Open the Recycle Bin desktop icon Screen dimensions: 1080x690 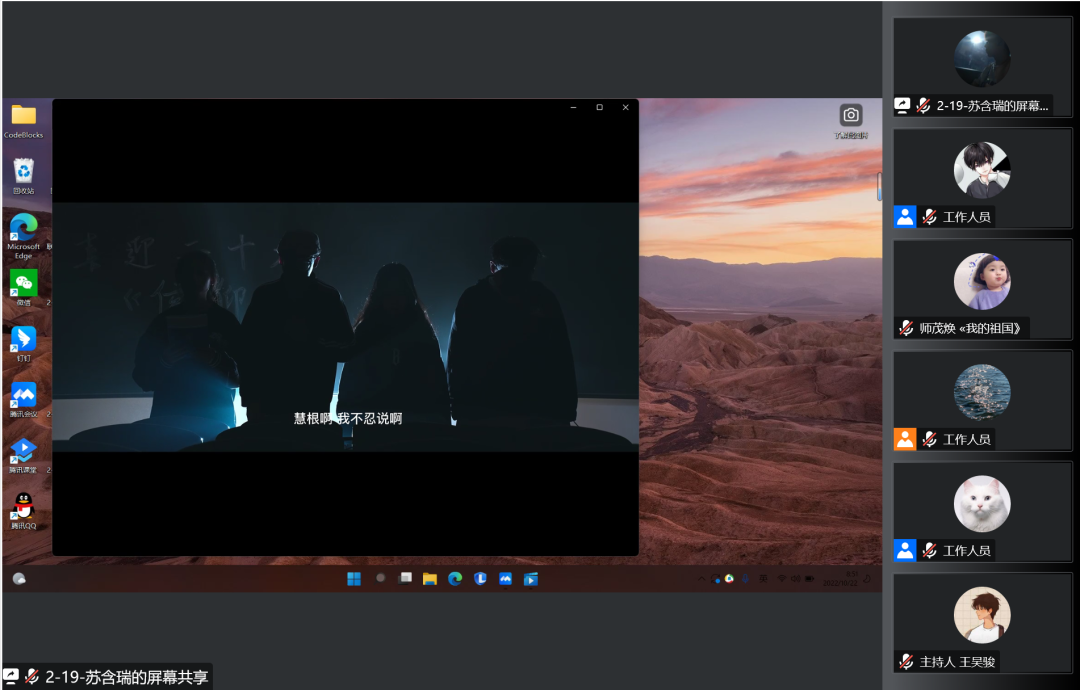(23, 172)
